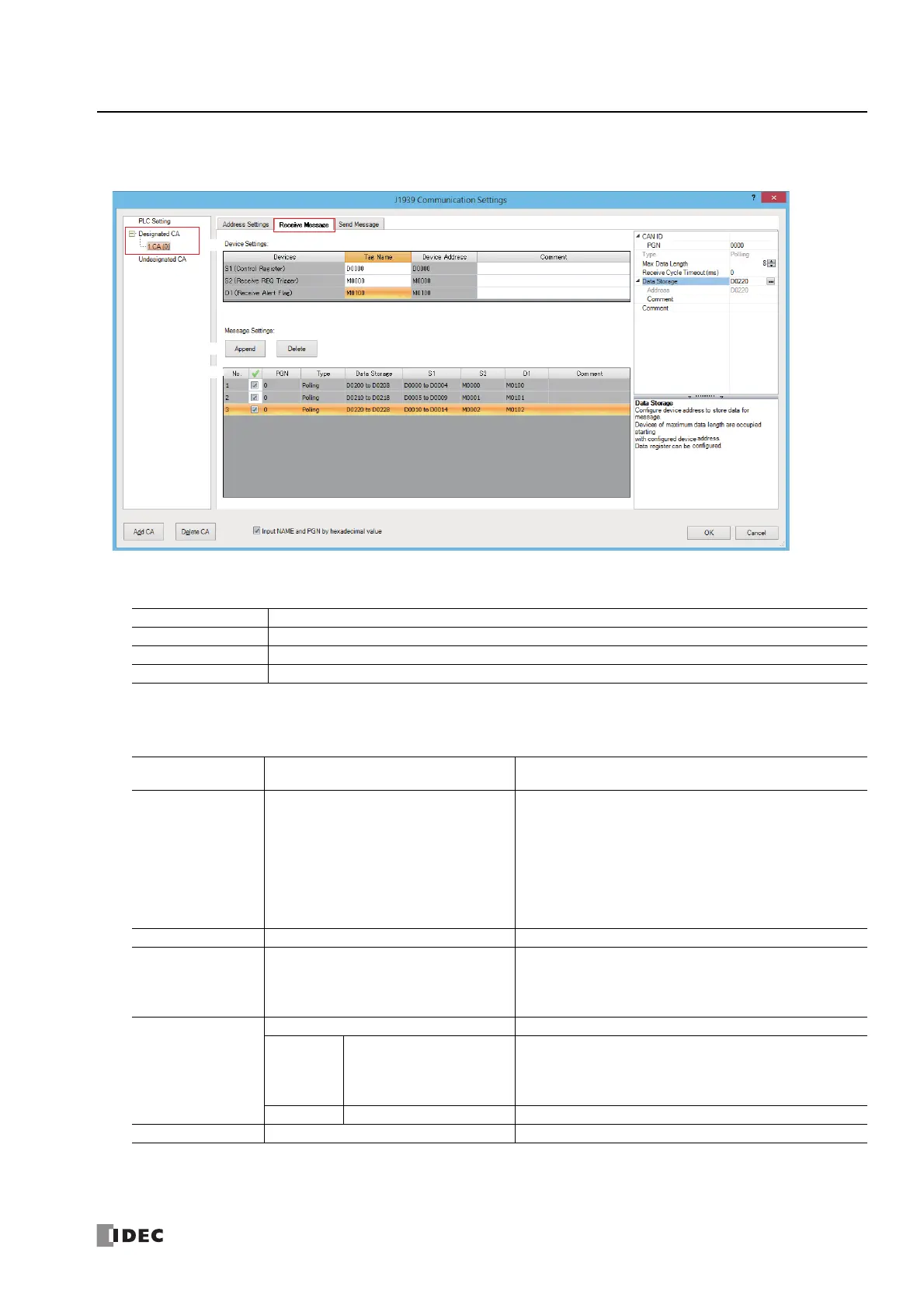Click PGN value 0000 field
The image size is (924, 1308).
(x=752, y=245)
